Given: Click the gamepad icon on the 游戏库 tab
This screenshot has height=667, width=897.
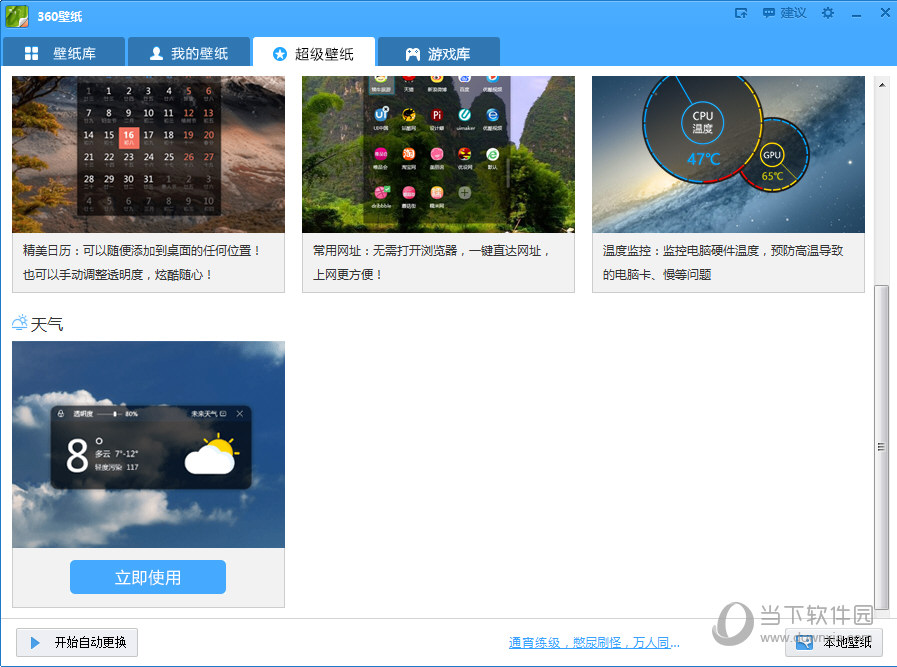Looking at the screenshot, I should (412, 53).
